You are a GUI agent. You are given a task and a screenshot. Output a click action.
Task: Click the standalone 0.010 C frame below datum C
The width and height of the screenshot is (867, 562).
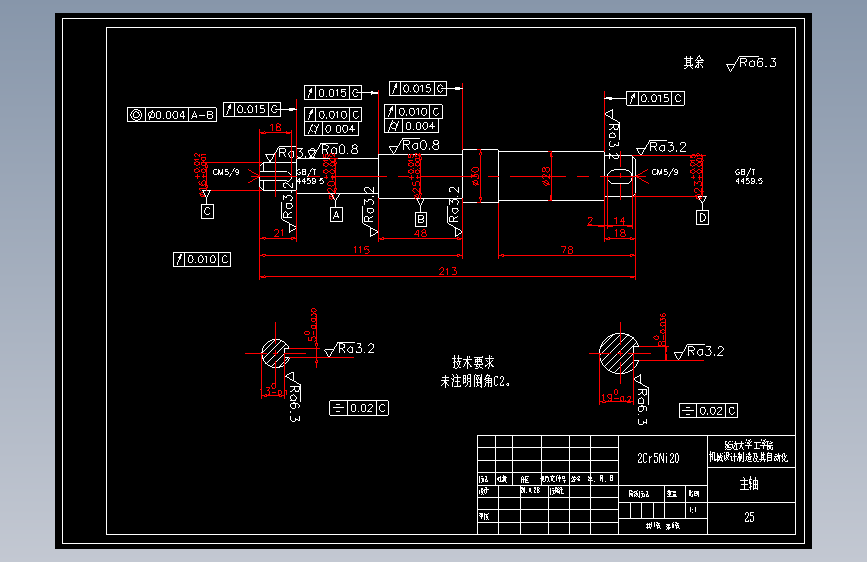202,259
